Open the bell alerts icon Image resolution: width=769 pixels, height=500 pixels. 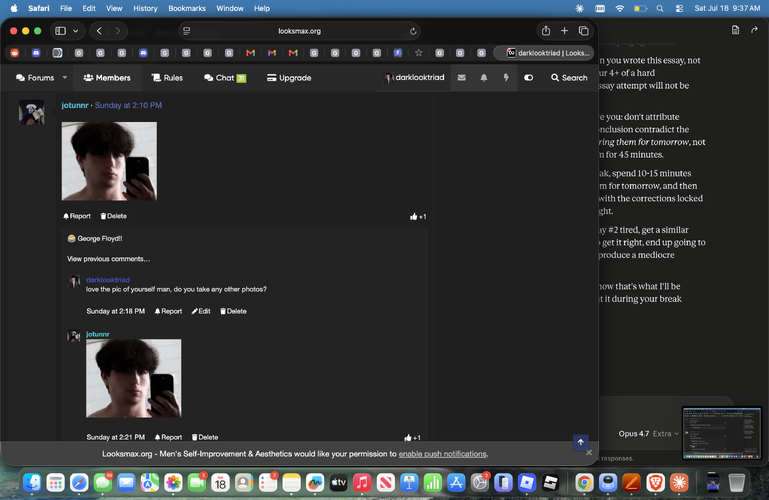pos(484,77)
